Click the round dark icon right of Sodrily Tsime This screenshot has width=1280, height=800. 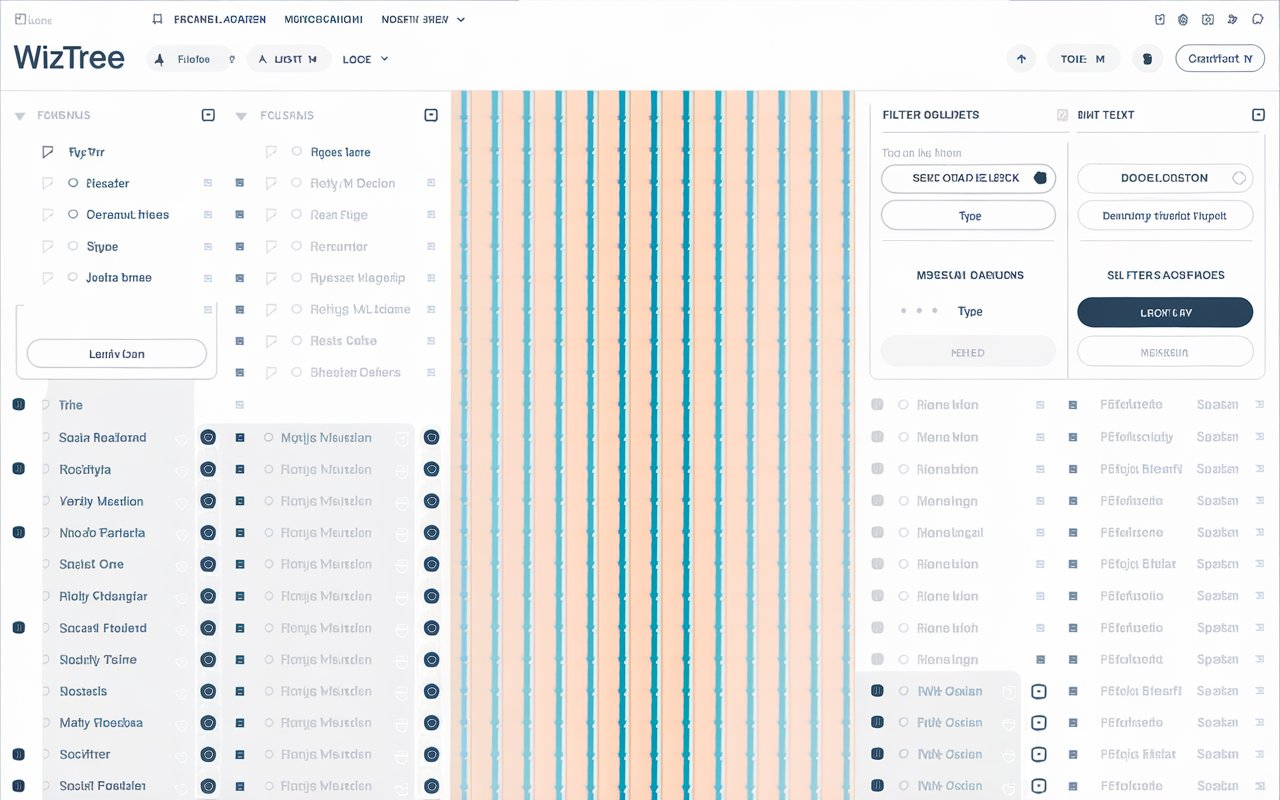click(208, 660)
